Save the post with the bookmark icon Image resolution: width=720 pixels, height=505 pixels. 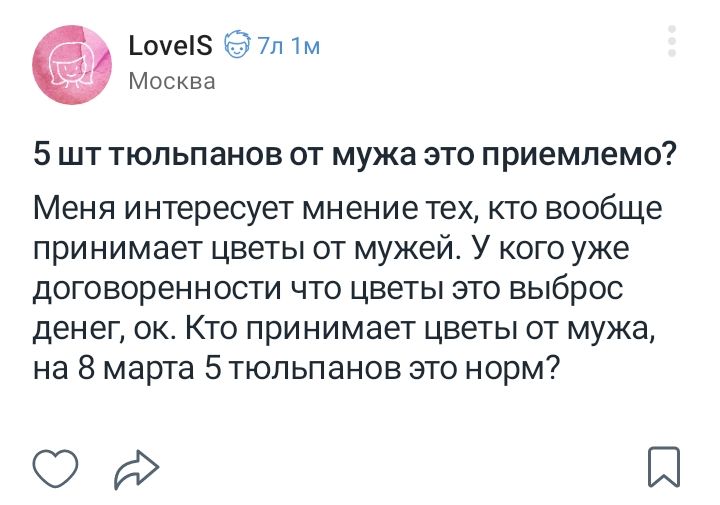664,466
